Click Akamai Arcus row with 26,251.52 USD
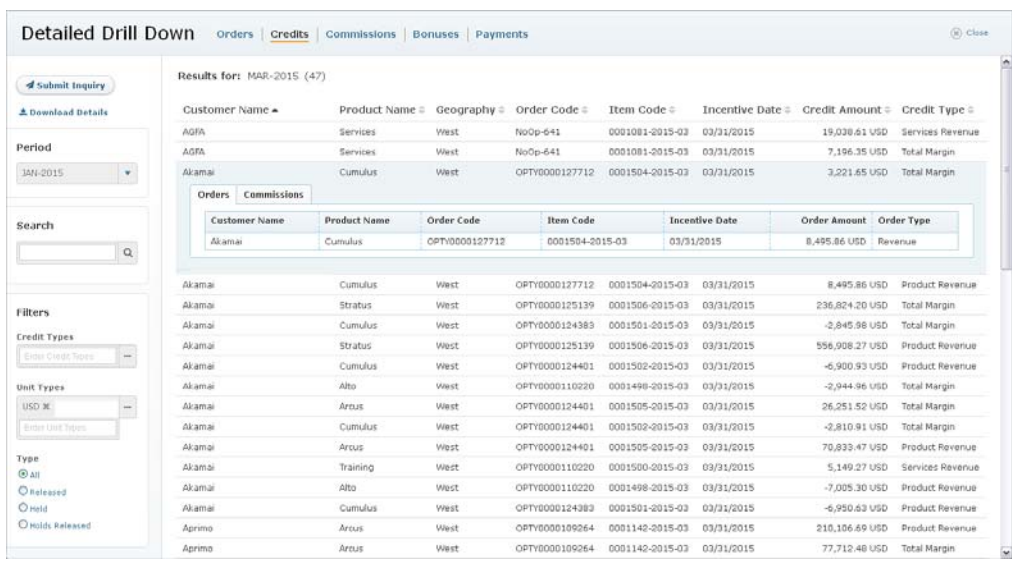Screen dimensions: 1024x566 [x=581, y=407]
